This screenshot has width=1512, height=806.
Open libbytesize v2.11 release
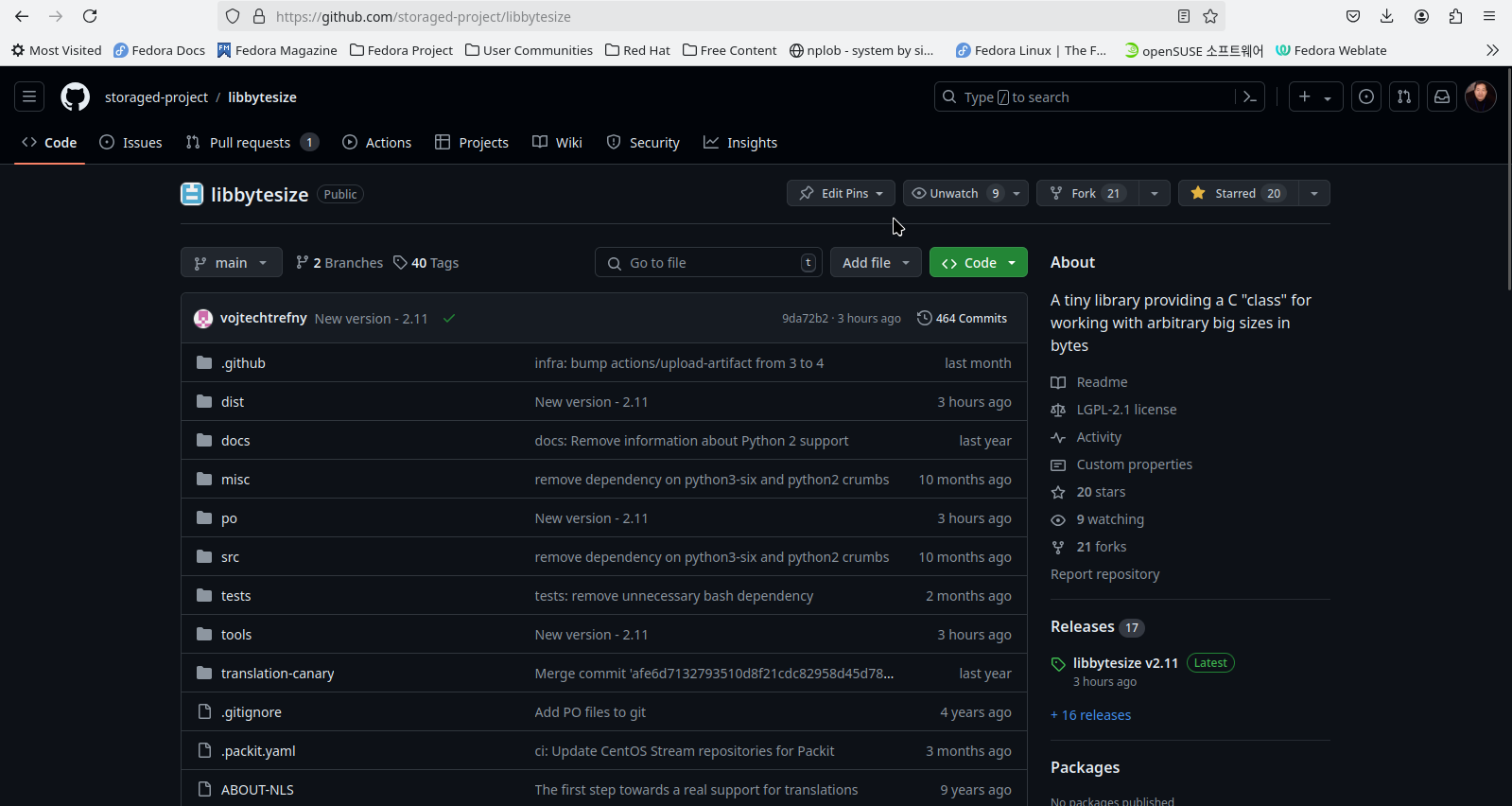[x=1125, y=663]
